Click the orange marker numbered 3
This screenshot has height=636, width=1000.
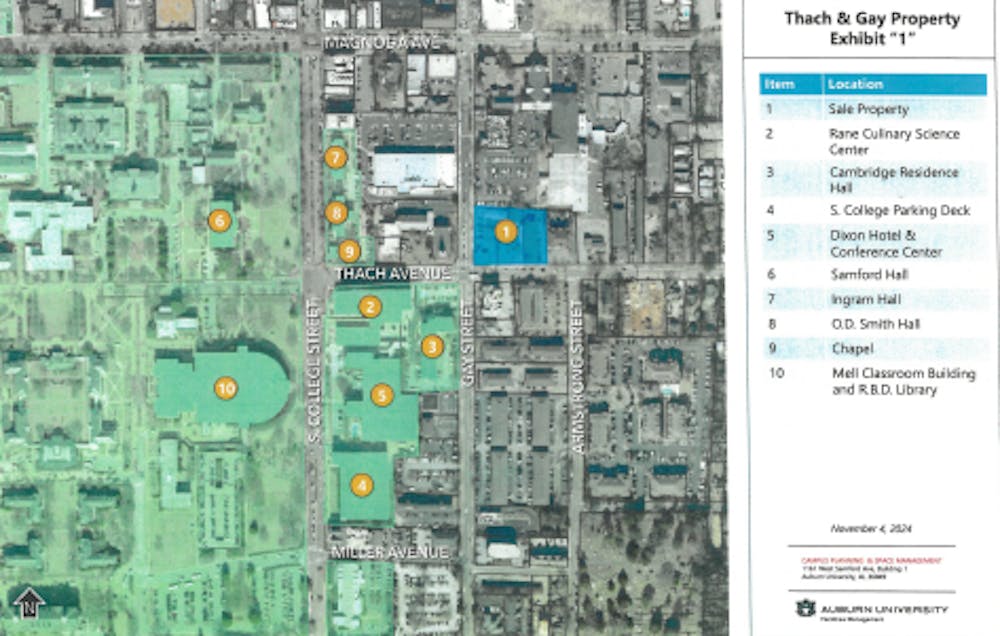(x=432, y=347)
